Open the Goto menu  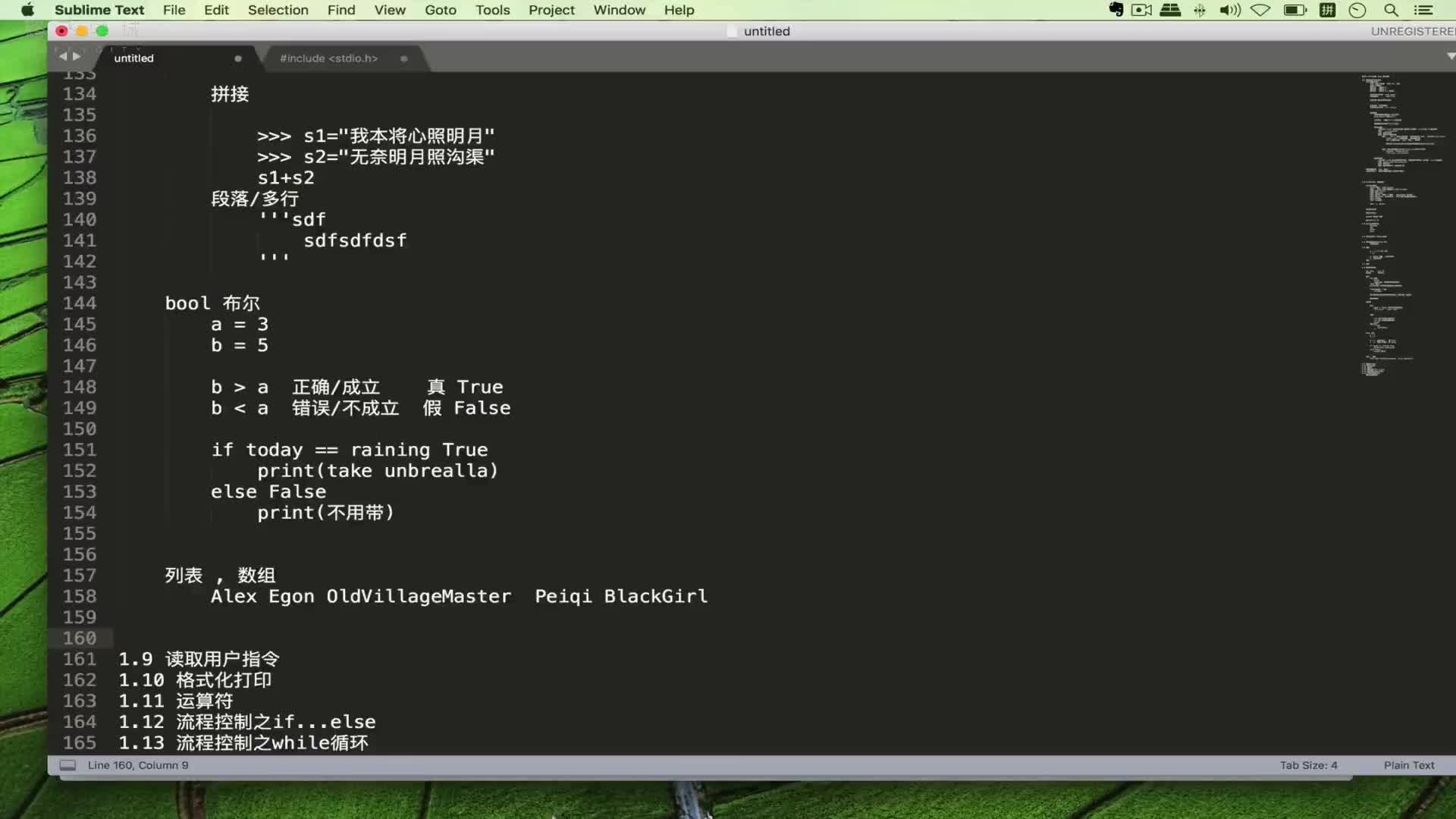pos(441,10)
